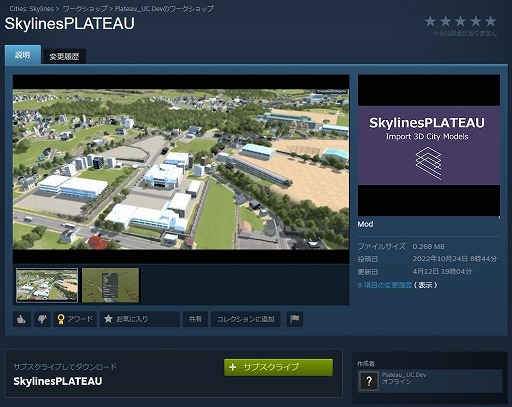
Task: Click コレクションに追加 button
Action: (245, 319)
